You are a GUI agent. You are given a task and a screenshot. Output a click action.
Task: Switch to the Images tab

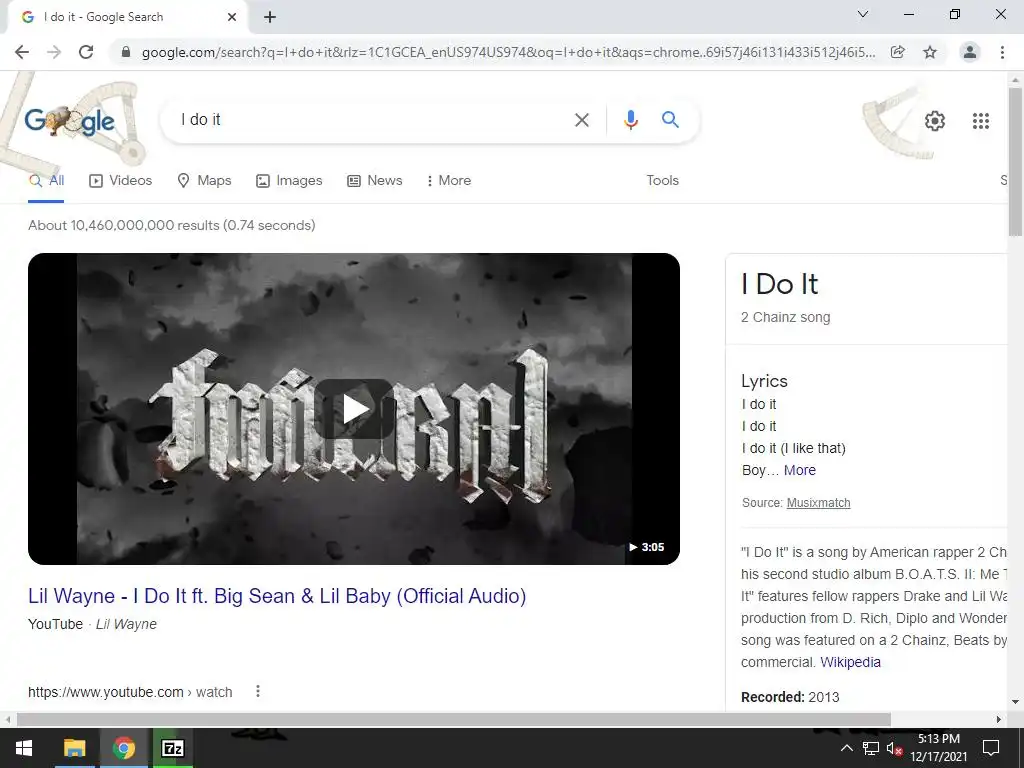289,181
